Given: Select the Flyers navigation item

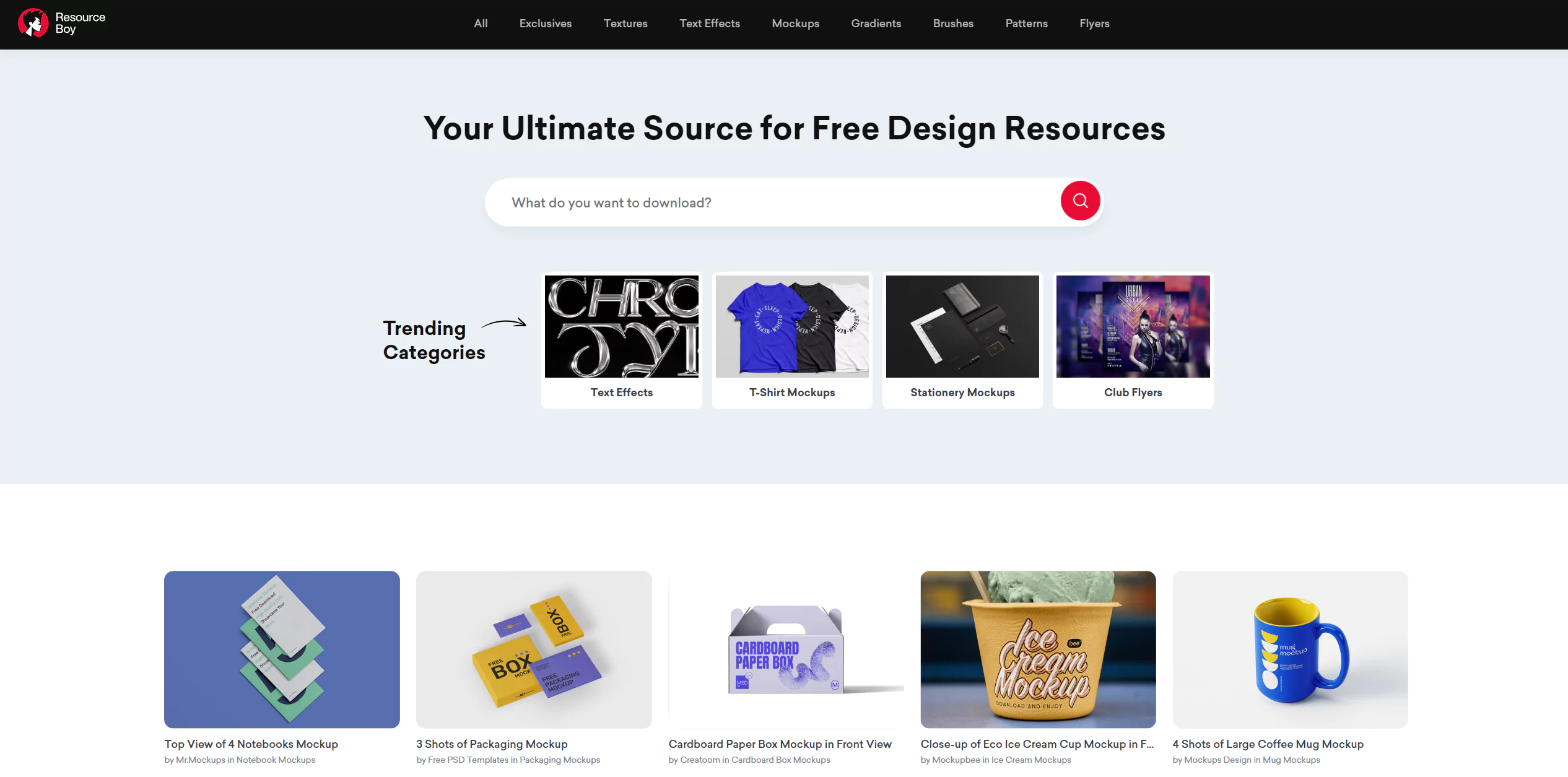Looking at the screenshot, I should coord(1094,24).
